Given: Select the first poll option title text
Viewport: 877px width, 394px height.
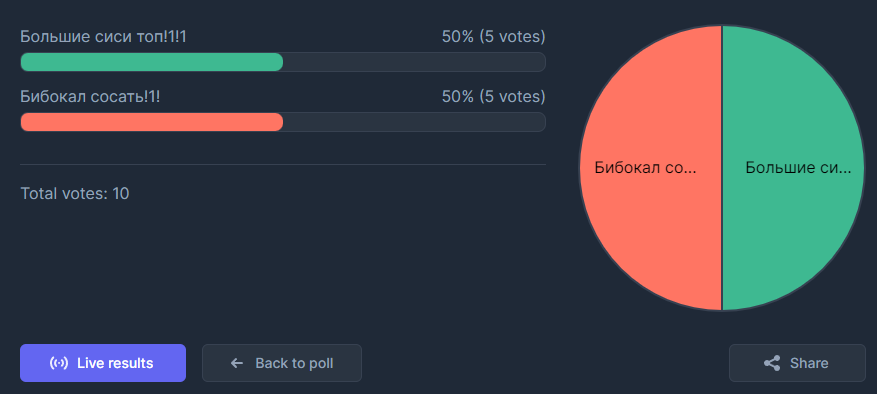Looking at the screenshot, I should point(103,37).
